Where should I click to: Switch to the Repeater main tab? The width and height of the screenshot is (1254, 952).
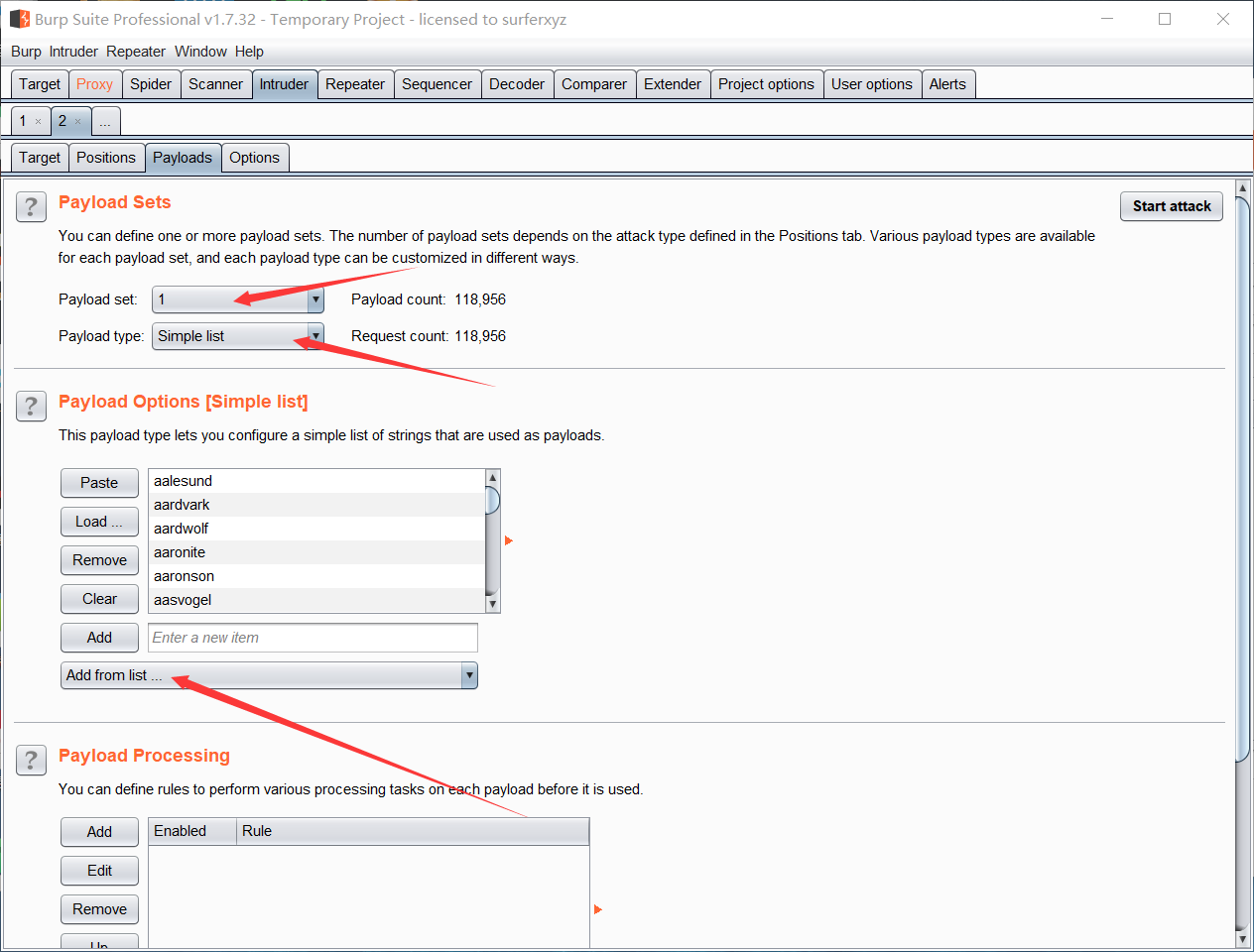pos(355,84)
